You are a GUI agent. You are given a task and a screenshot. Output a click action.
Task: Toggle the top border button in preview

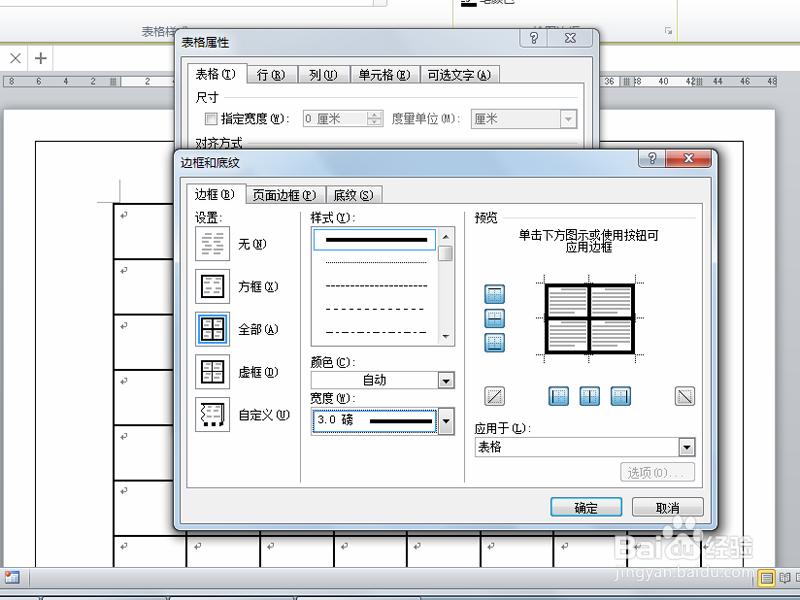pyautogui.click(x=494, y=294)
